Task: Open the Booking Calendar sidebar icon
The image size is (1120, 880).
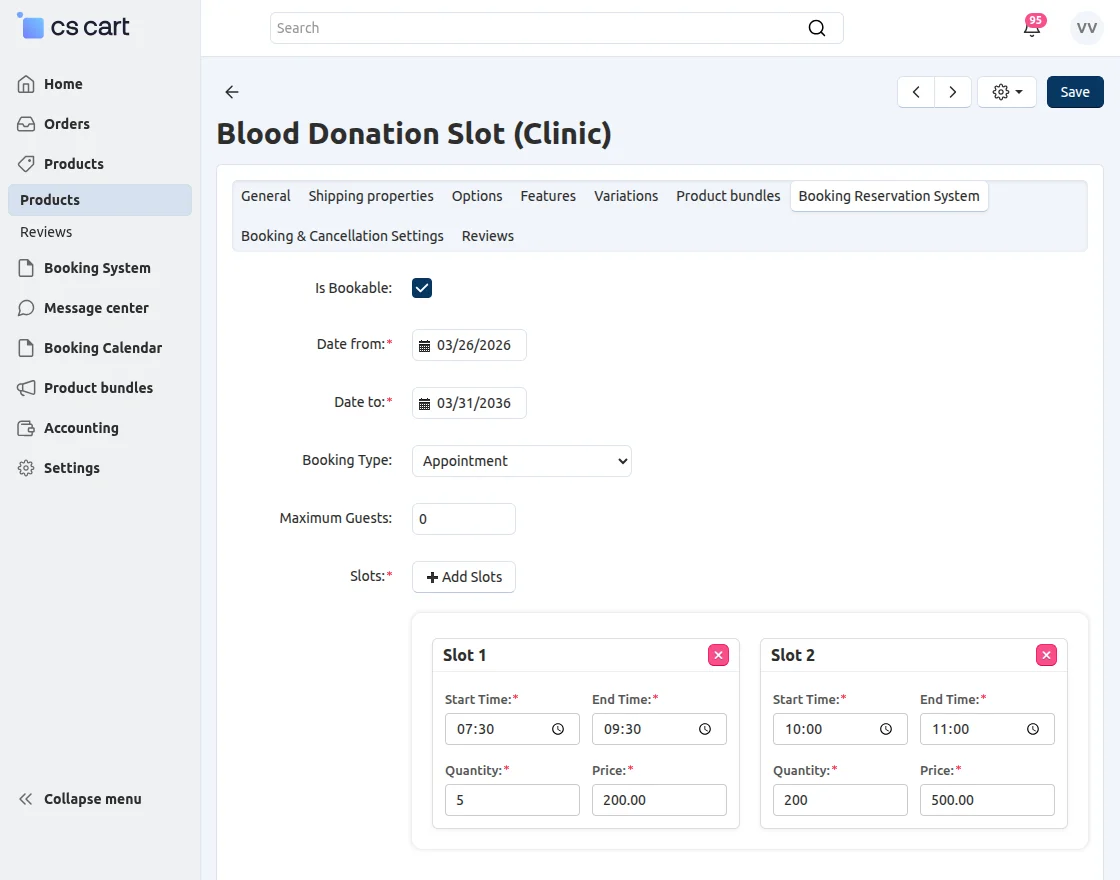Action: pyautogui.click(x=26, y=348)
